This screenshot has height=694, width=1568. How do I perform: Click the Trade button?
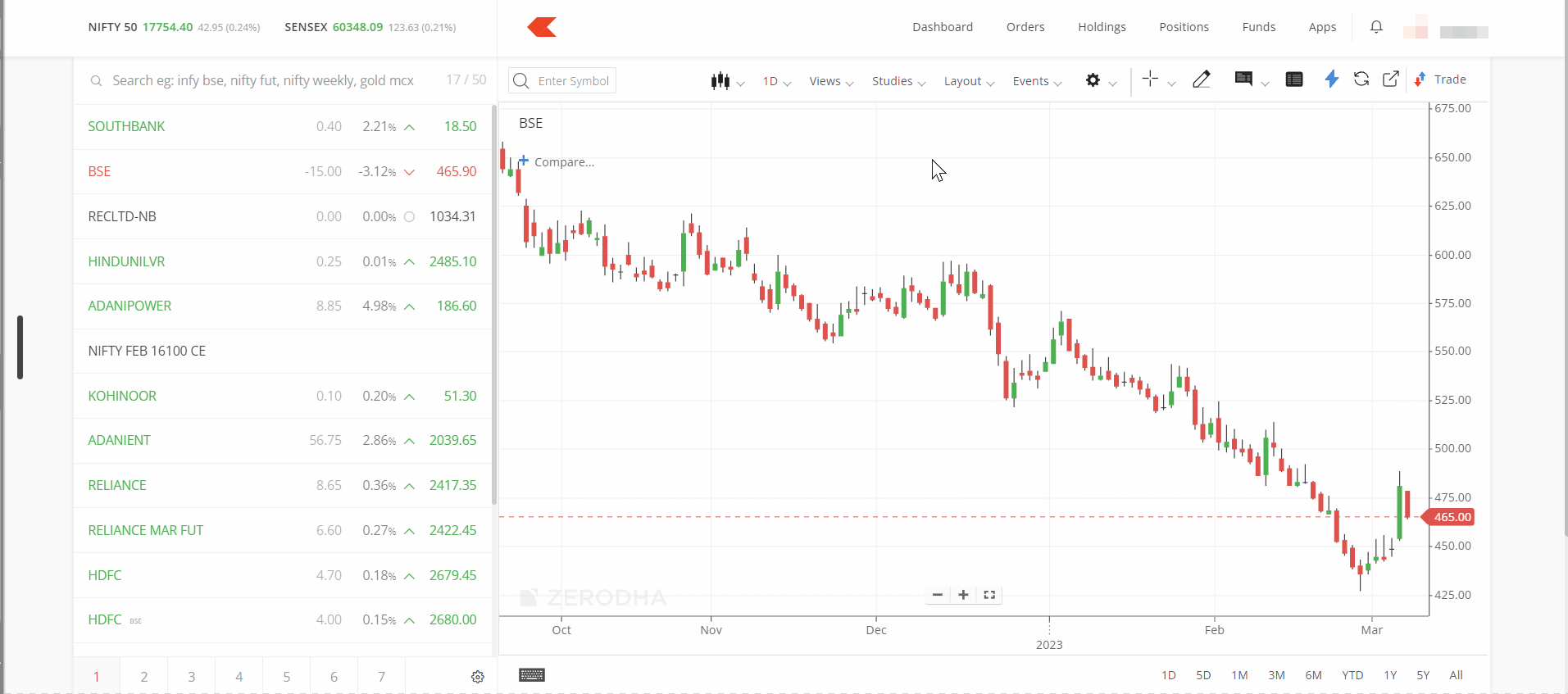1441,79
